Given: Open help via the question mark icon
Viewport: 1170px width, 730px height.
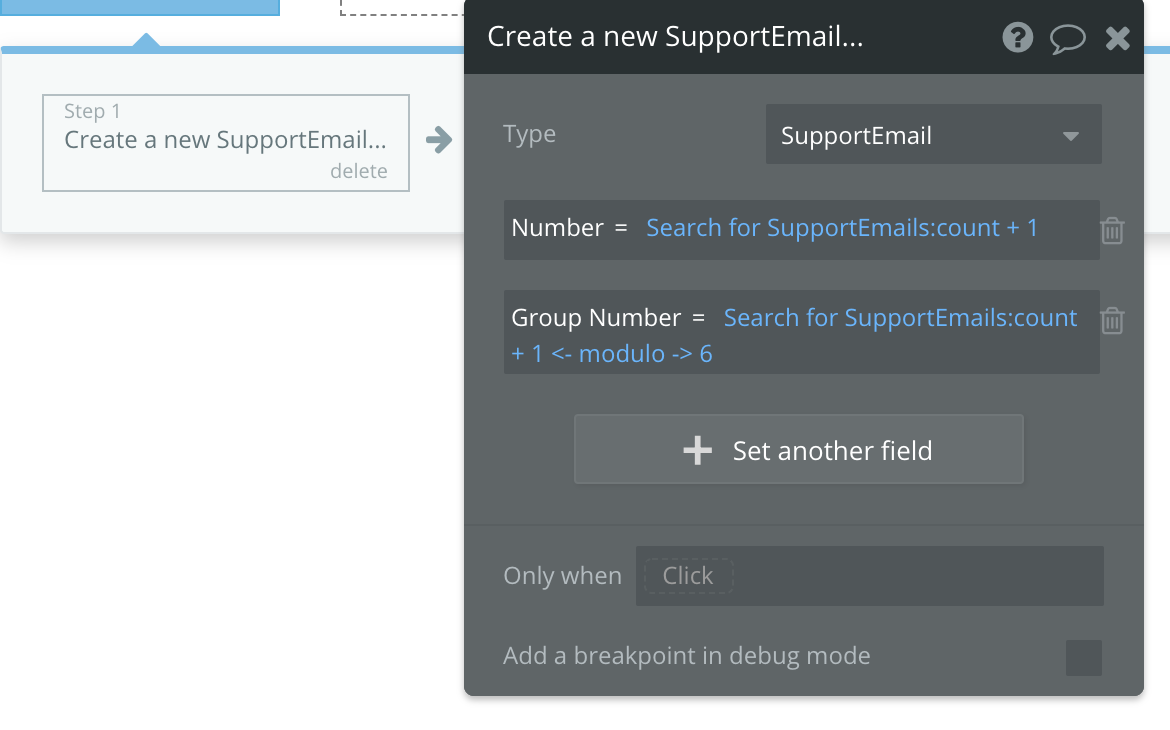Looking at the screenshot, I should click(1017, 38).
